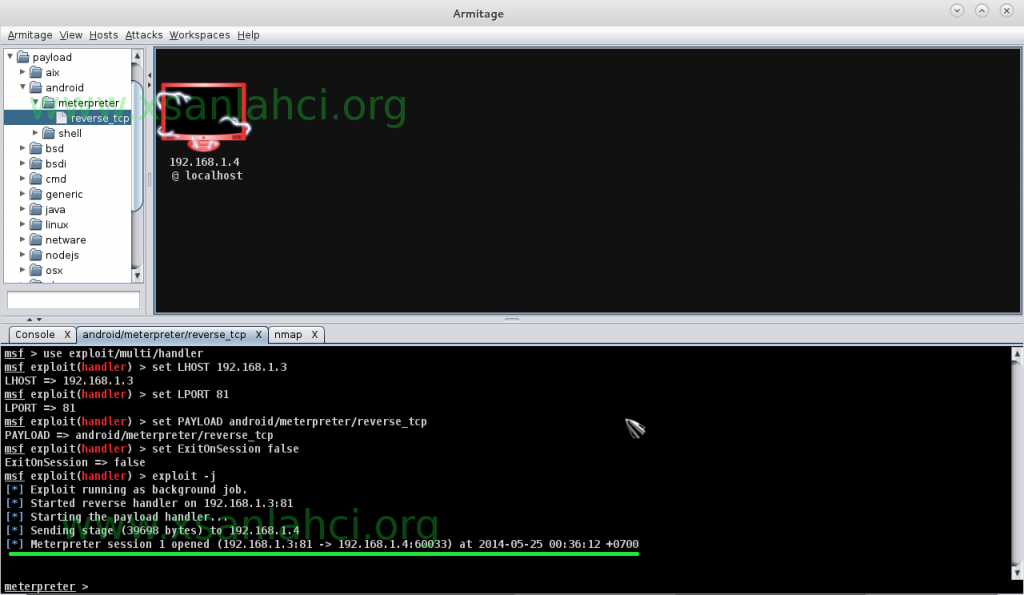
Task: Open the Hosts menu
Action: (103, 35)
